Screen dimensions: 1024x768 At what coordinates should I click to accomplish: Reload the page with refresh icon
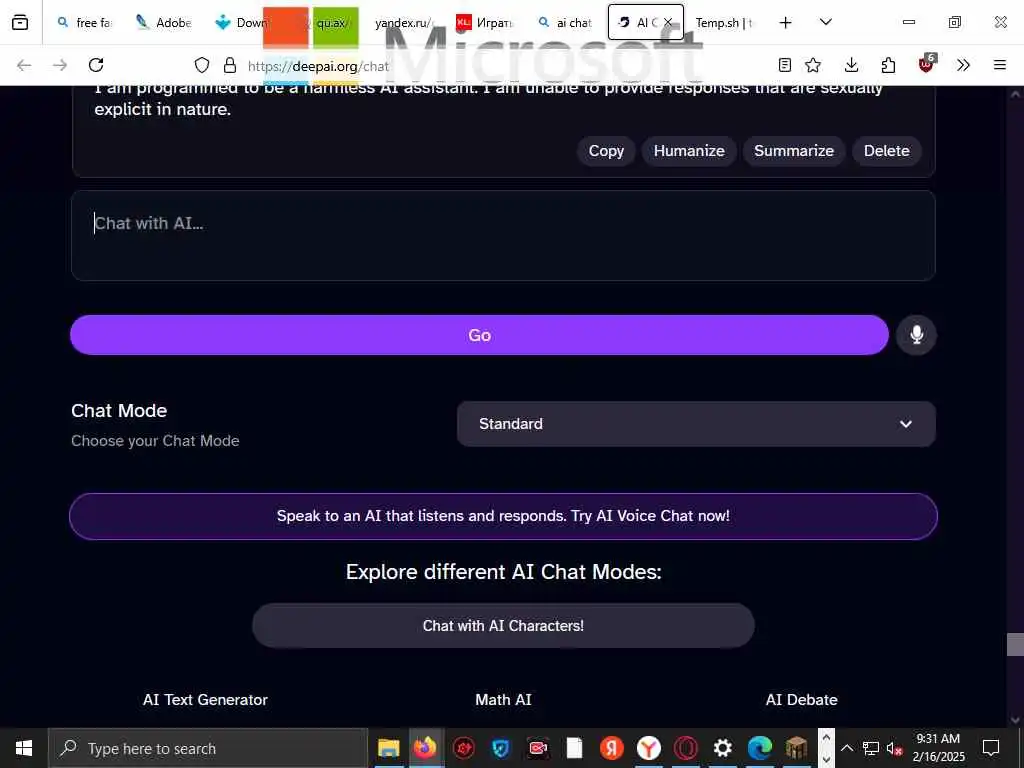[x=96, y=65]
